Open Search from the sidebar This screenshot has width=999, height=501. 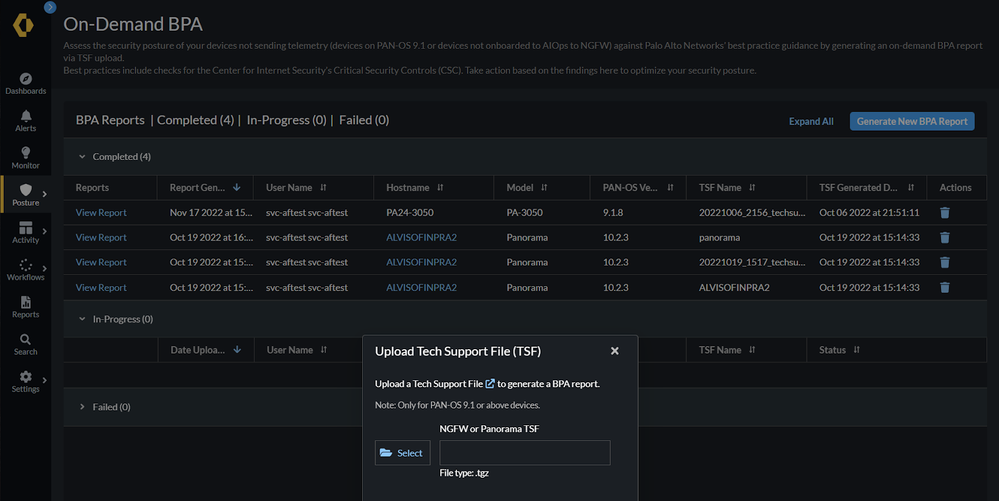coord(25,344)
